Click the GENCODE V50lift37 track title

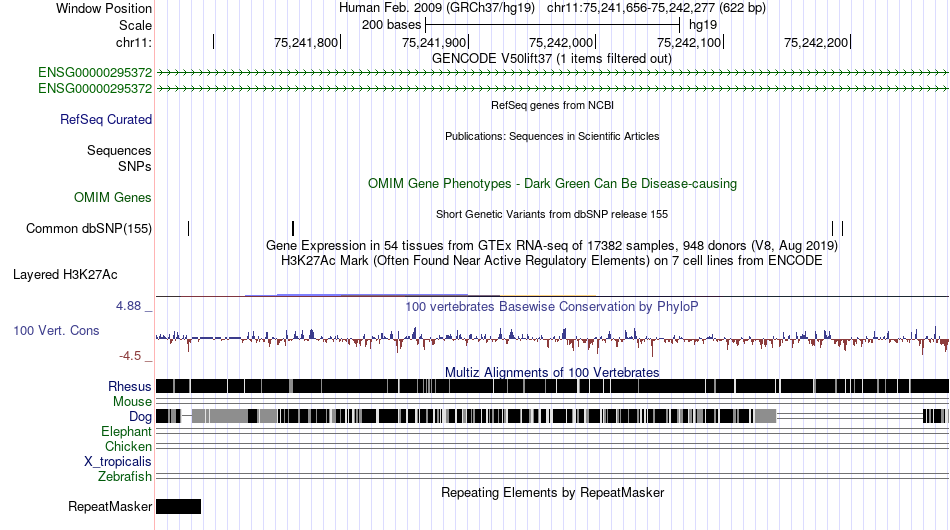(552, 59)
